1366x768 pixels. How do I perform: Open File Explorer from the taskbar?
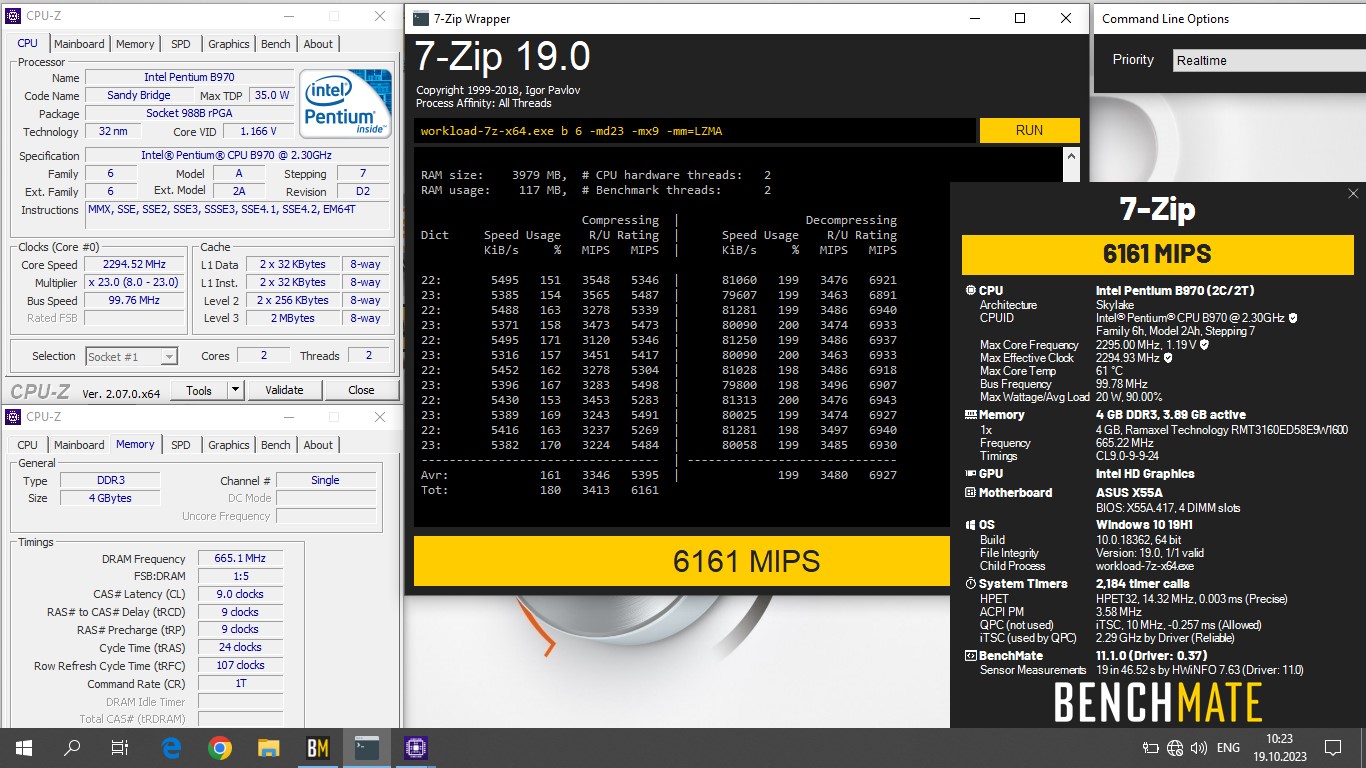tap(268, 747)
